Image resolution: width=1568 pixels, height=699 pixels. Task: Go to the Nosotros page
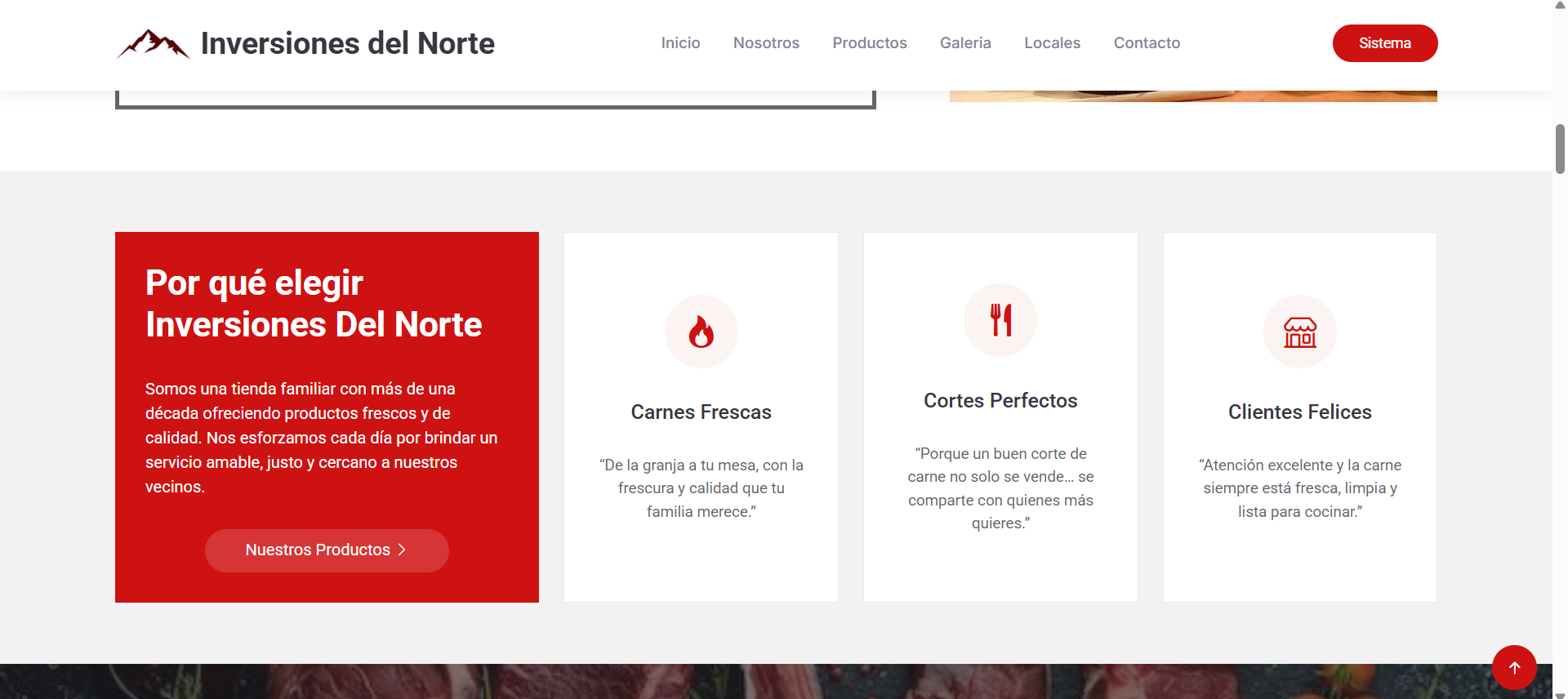tap(766, 43)
